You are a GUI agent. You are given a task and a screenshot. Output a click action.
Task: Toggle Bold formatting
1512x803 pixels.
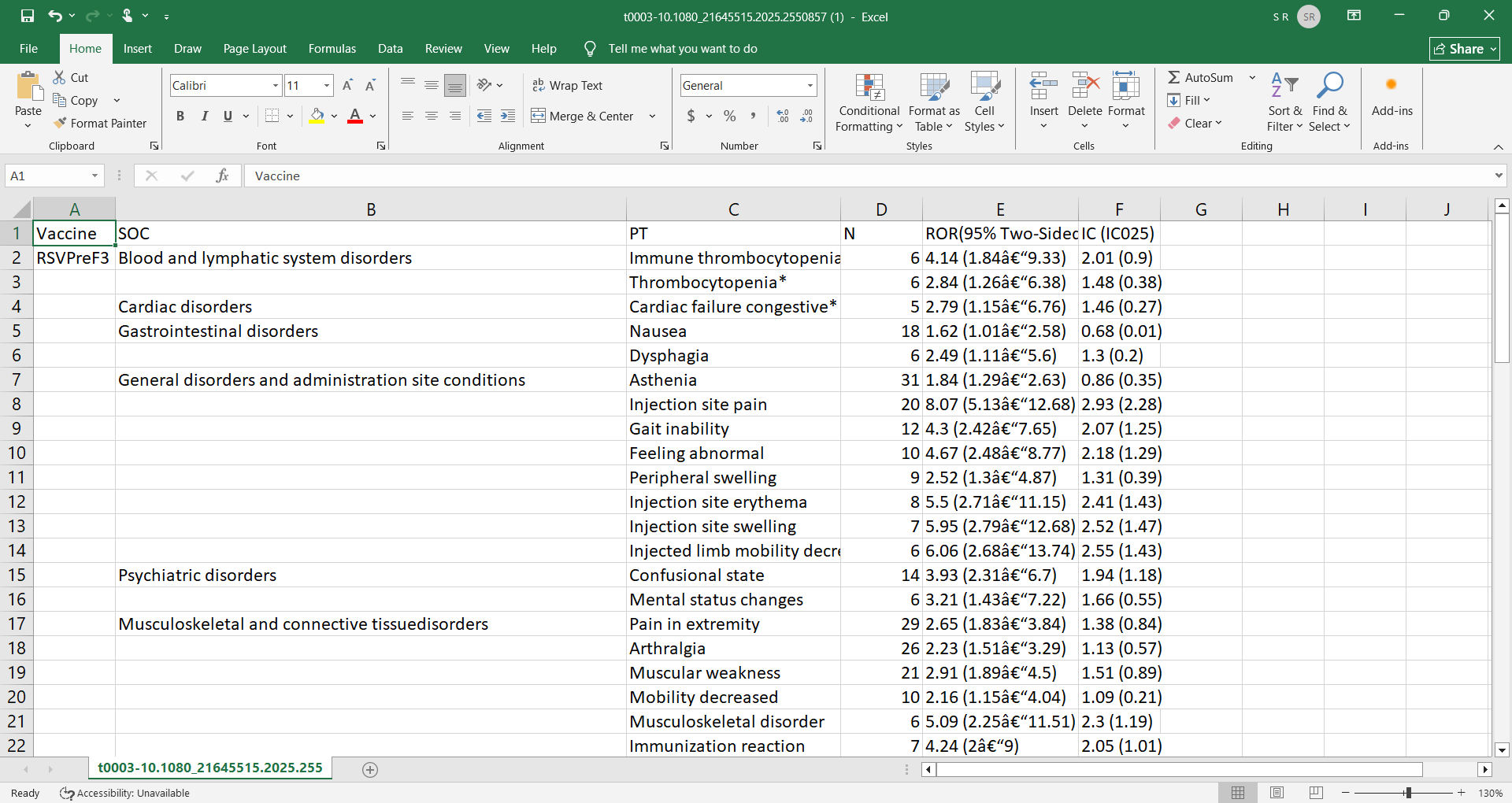180,117
